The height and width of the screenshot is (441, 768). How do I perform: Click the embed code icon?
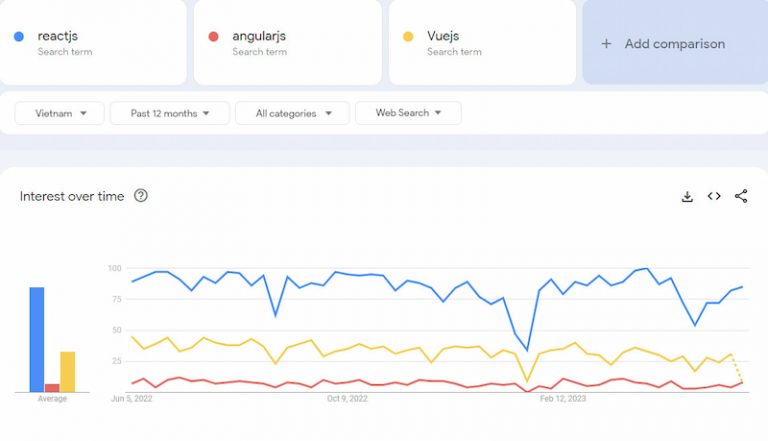point(714,197)
